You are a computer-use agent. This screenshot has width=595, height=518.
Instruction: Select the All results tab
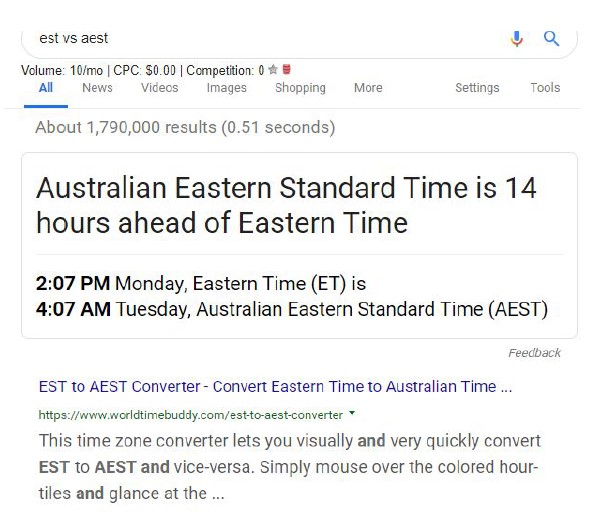coord(46,88)
